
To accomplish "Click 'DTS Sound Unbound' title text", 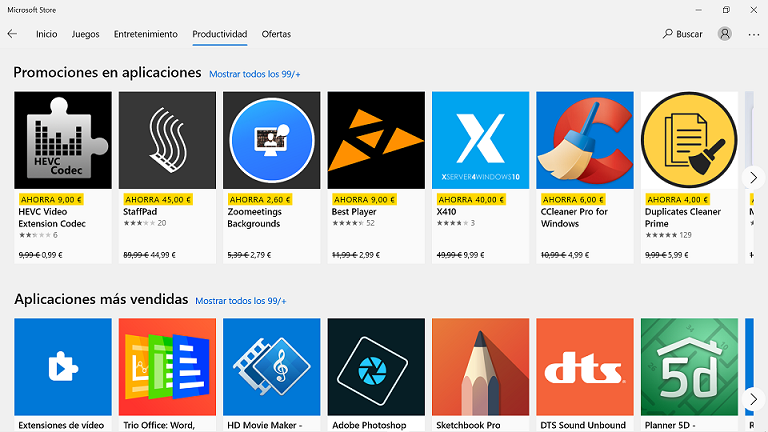I will pos(583,425).
